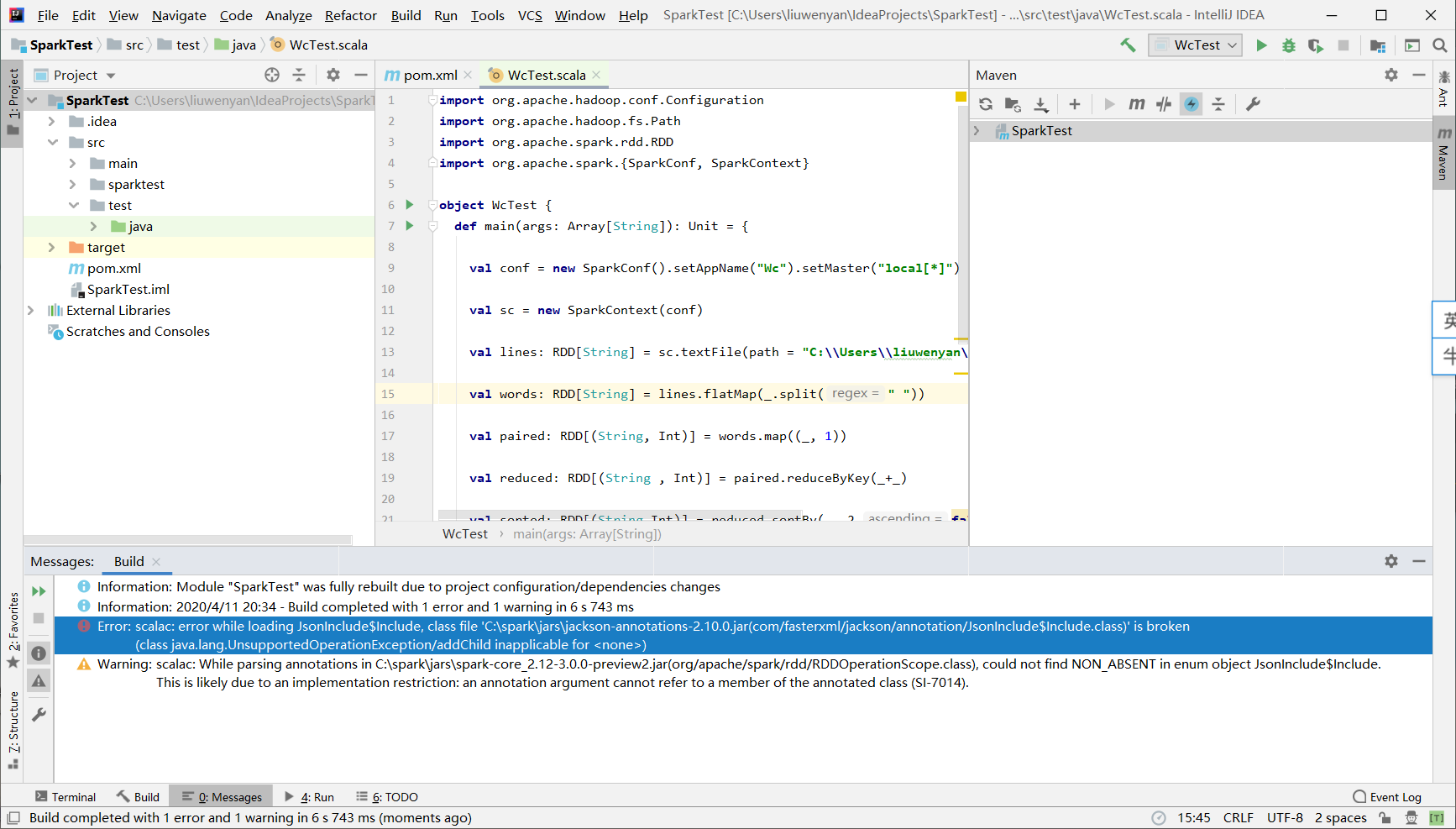Execute Maven goal icon

pyautogui.click(x=1136, y=104)
